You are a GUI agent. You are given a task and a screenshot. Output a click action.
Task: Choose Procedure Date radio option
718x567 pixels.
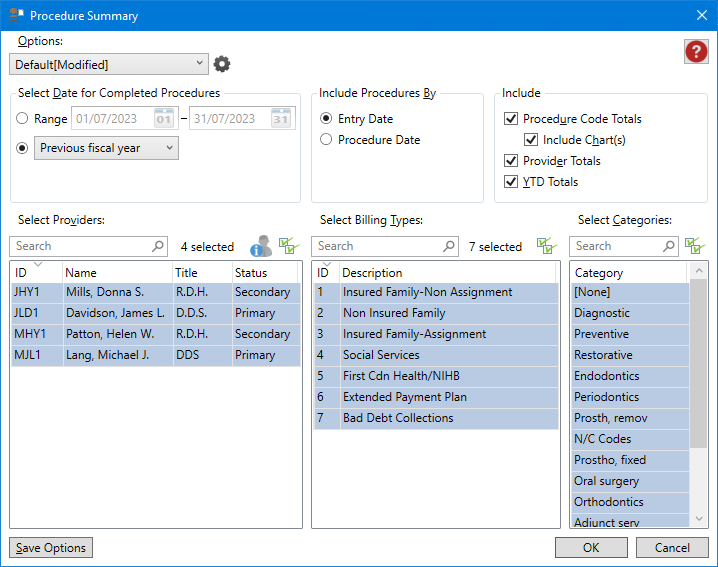(327, 140)
